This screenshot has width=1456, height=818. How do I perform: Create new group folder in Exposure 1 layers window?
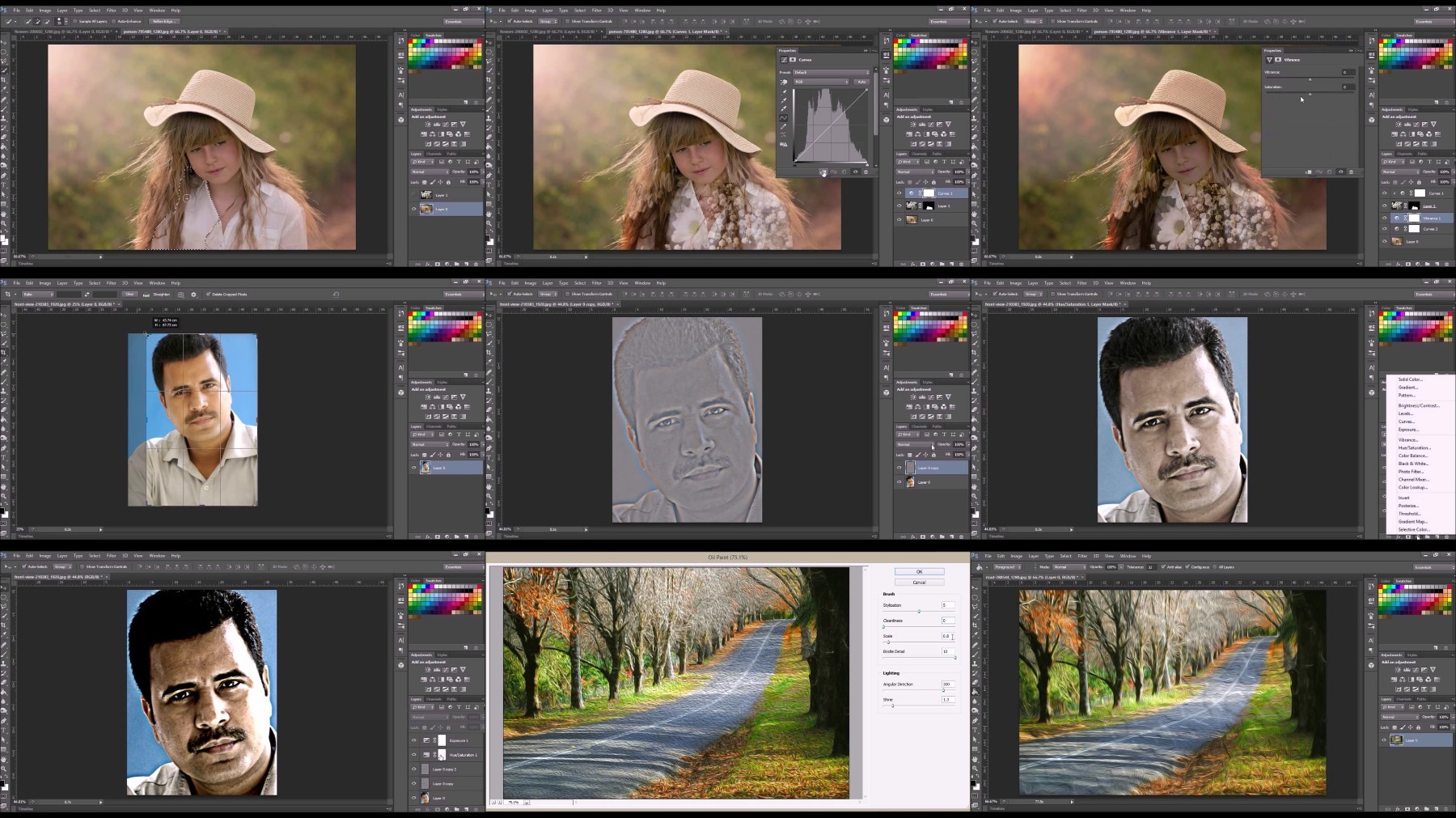(456, 809)
